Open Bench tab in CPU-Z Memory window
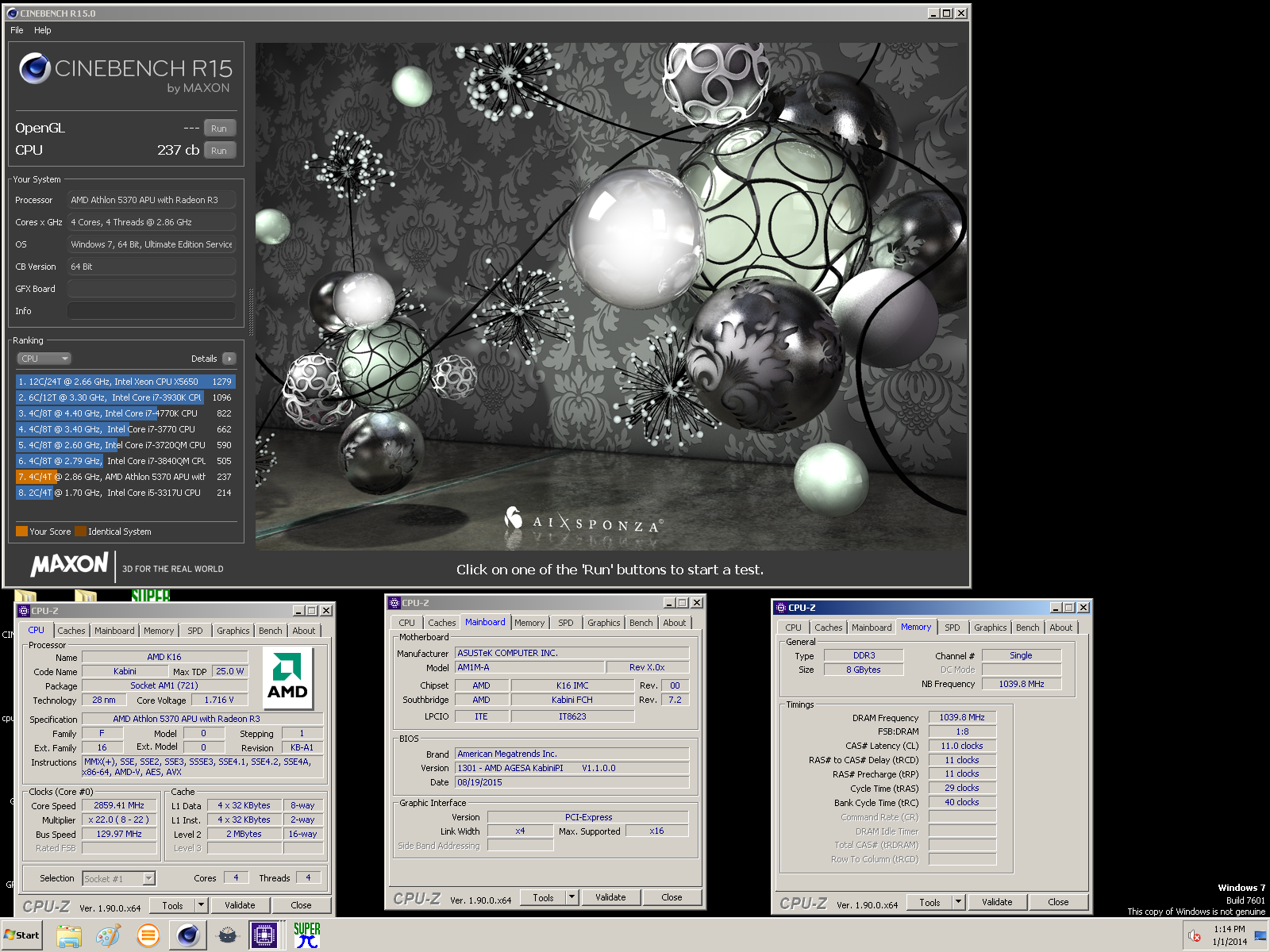 1027,628
